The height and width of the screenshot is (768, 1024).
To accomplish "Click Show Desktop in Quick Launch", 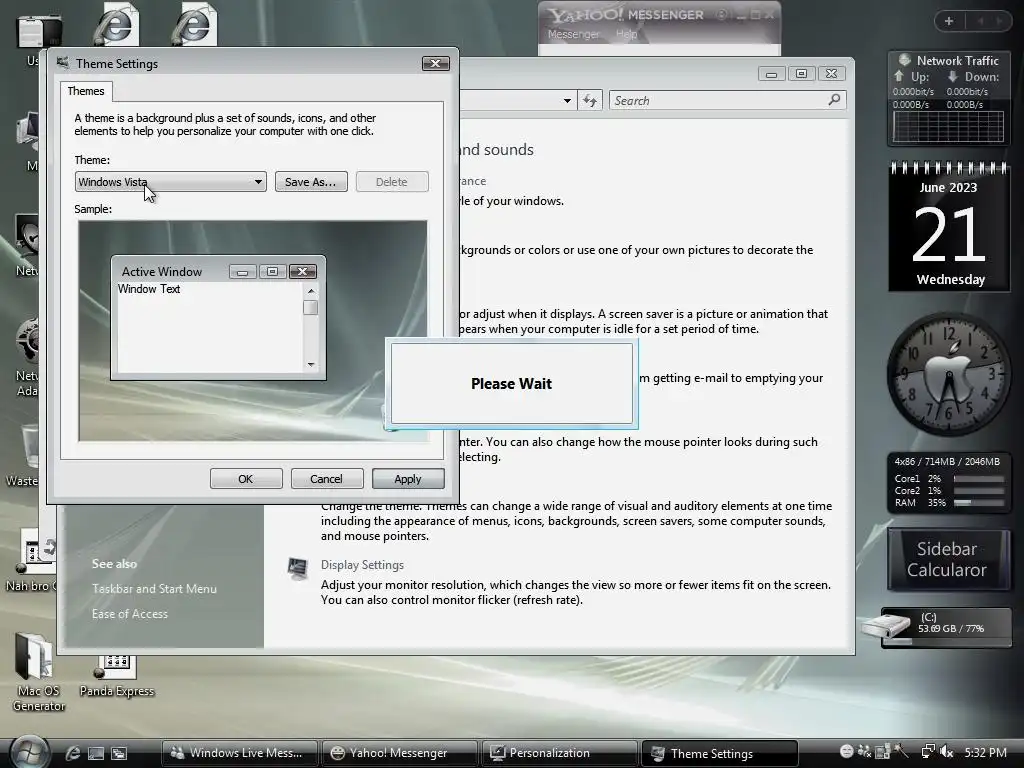I will pyautogui.click(x=96, y=753).
